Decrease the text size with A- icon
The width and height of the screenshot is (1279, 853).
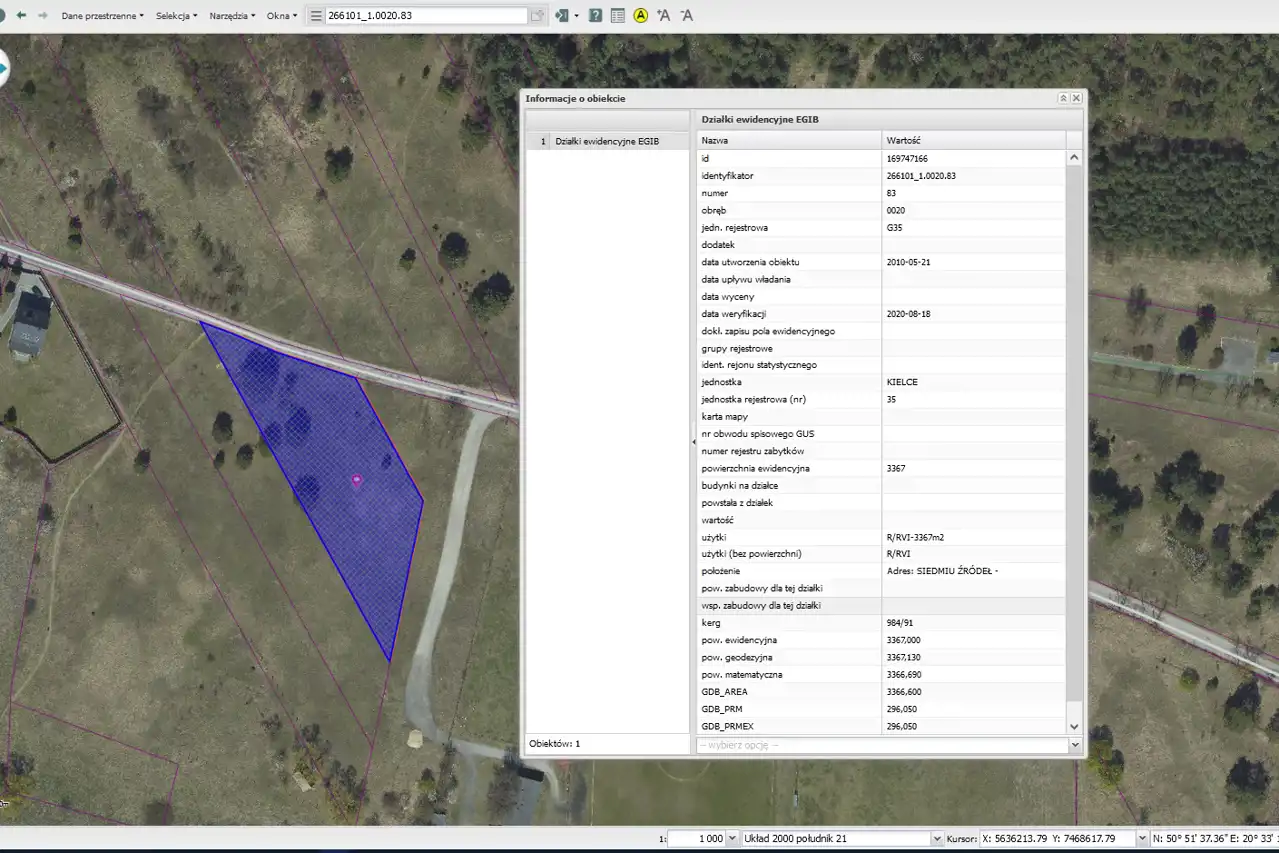coord(686,16)
